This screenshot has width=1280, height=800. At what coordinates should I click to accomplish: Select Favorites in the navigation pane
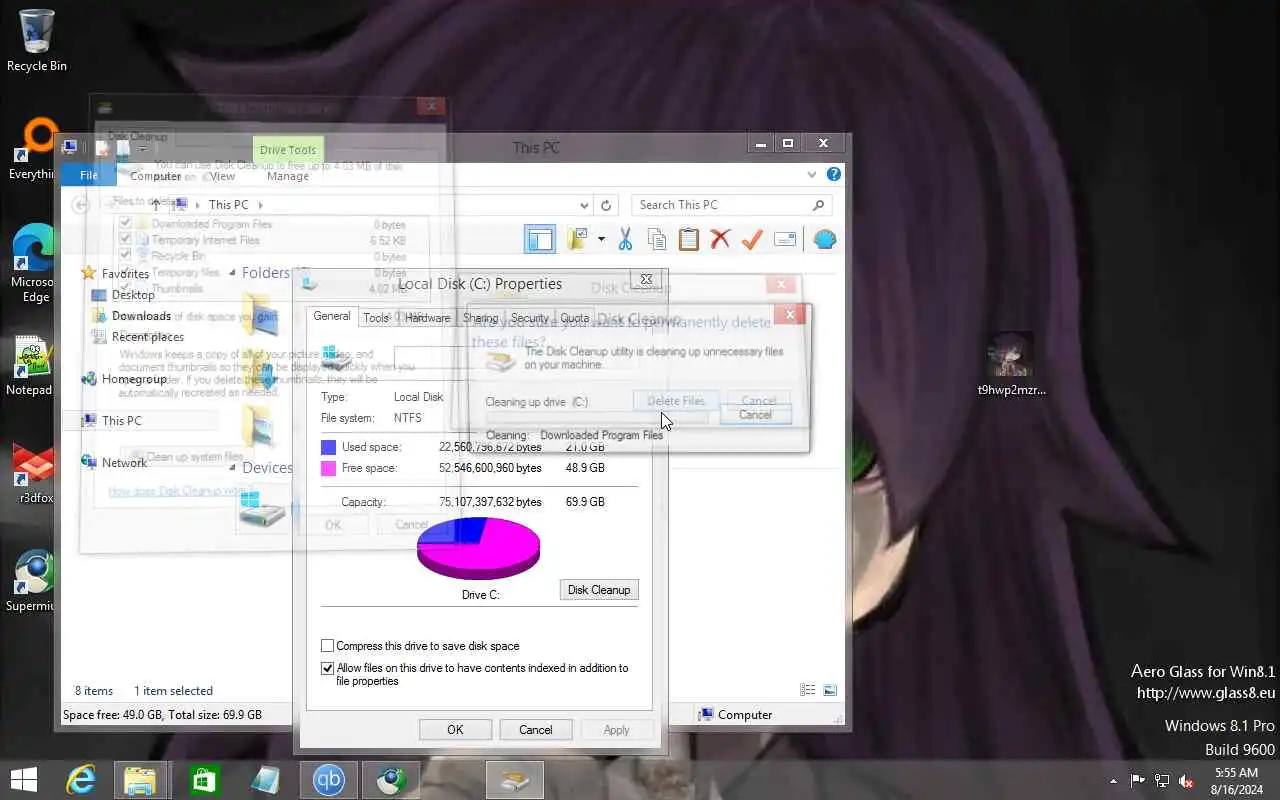pyautogui.click(x=125, y=273)
